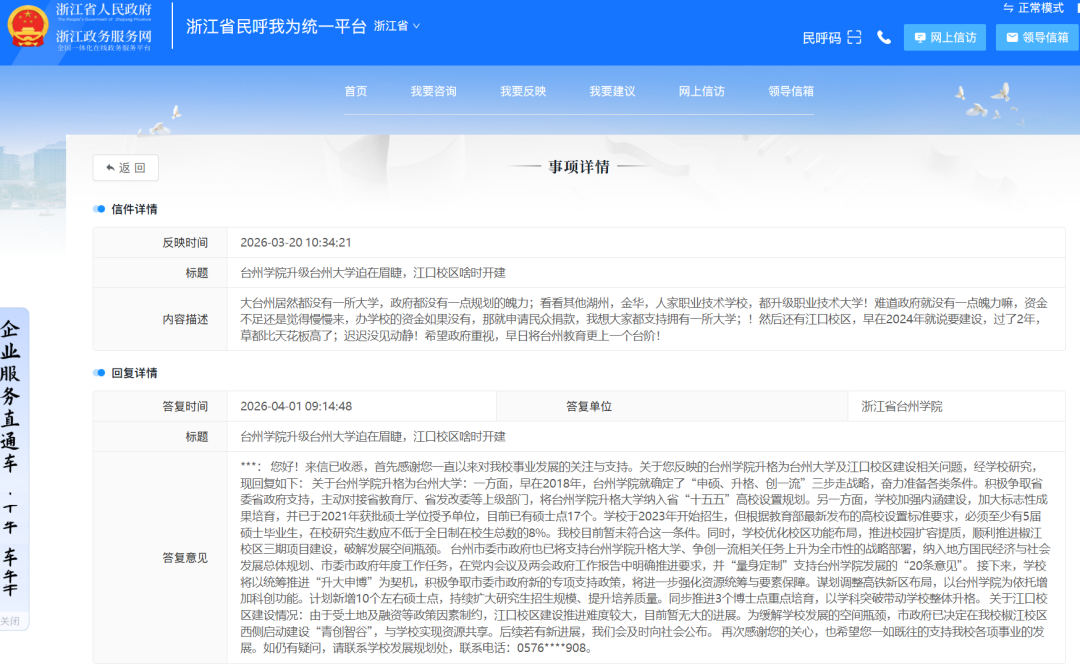Screen dimensions: 1080x665
Task: Click the blue dot icon beside 信件详情
Action: coord(97,208)
